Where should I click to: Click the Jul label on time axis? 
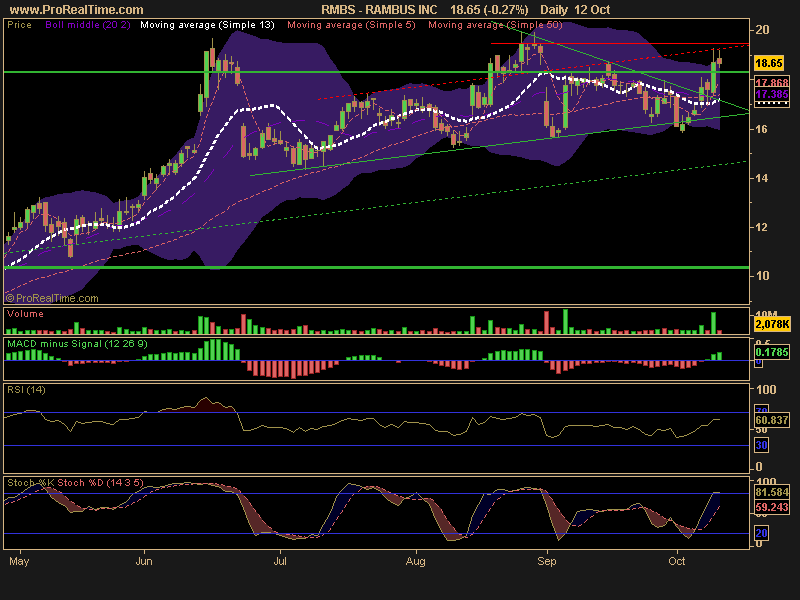click(x=280, y=561)
